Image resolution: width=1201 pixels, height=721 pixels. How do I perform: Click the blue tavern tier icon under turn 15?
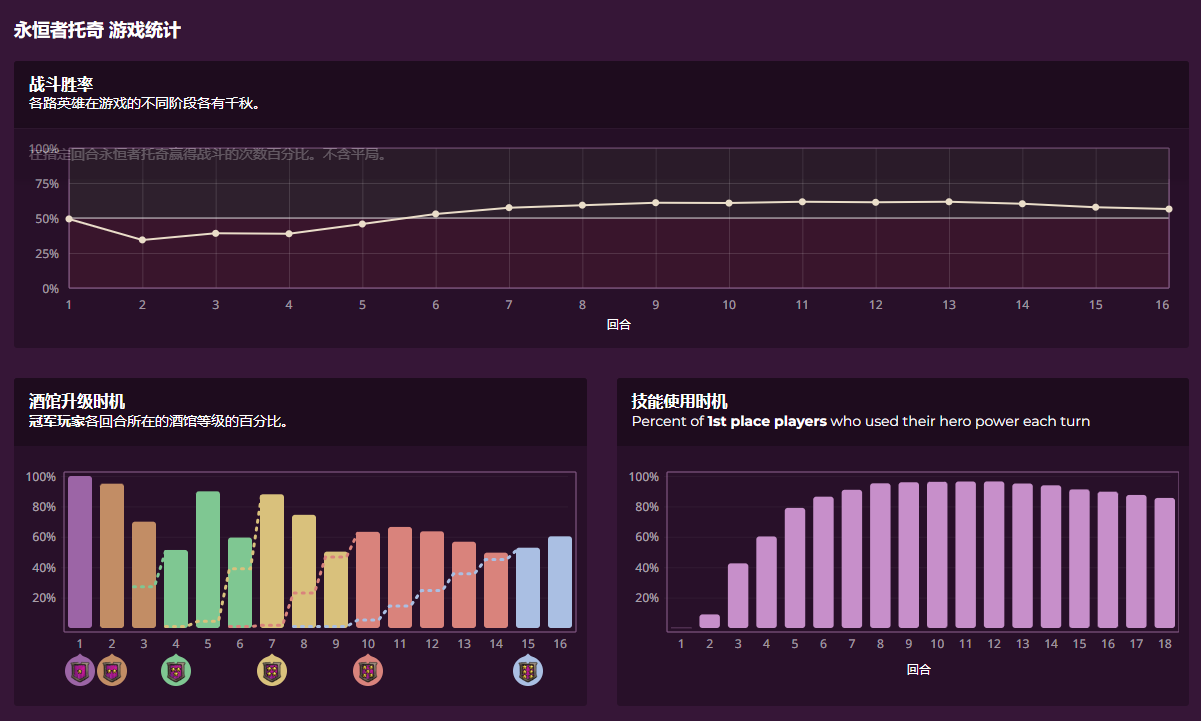[x=528, y=670]
